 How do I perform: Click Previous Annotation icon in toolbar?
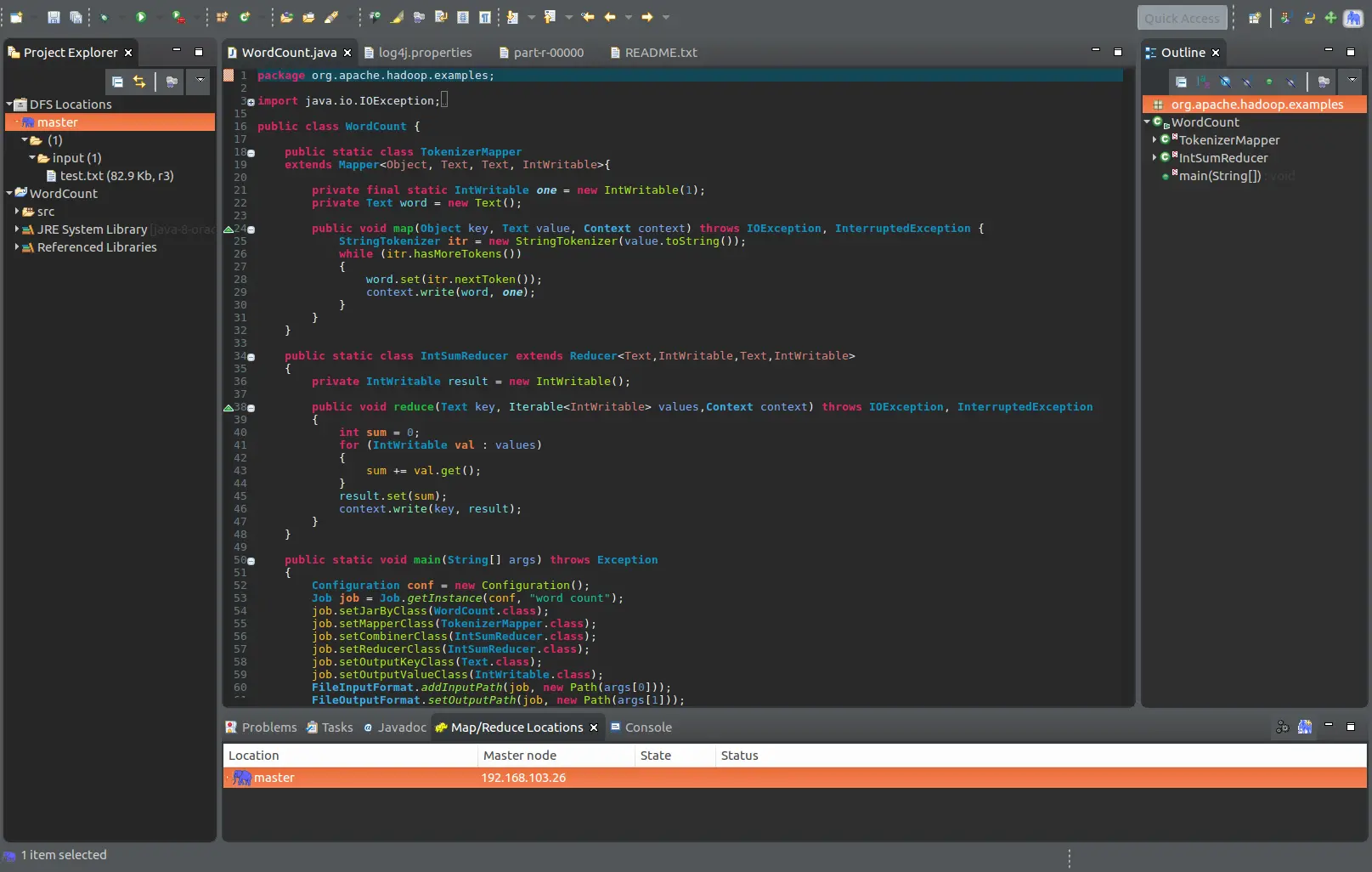point(550,17)
